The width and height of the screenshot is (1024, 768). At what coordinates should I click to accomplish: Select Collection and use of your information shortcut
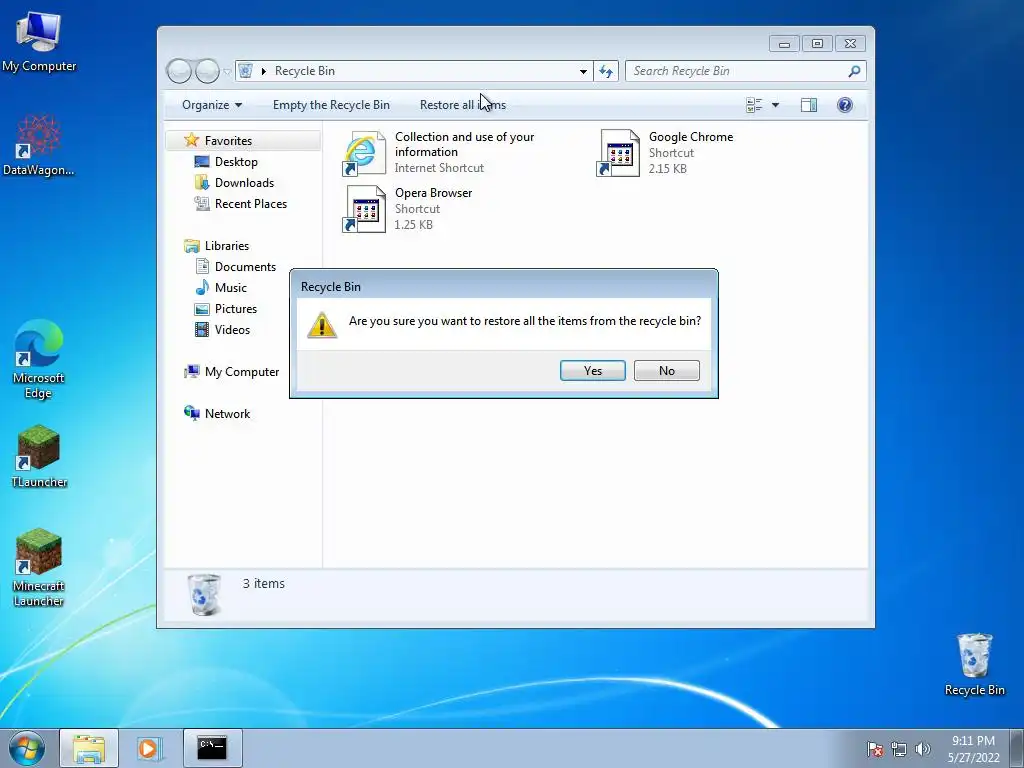click(x=439, y=152)
